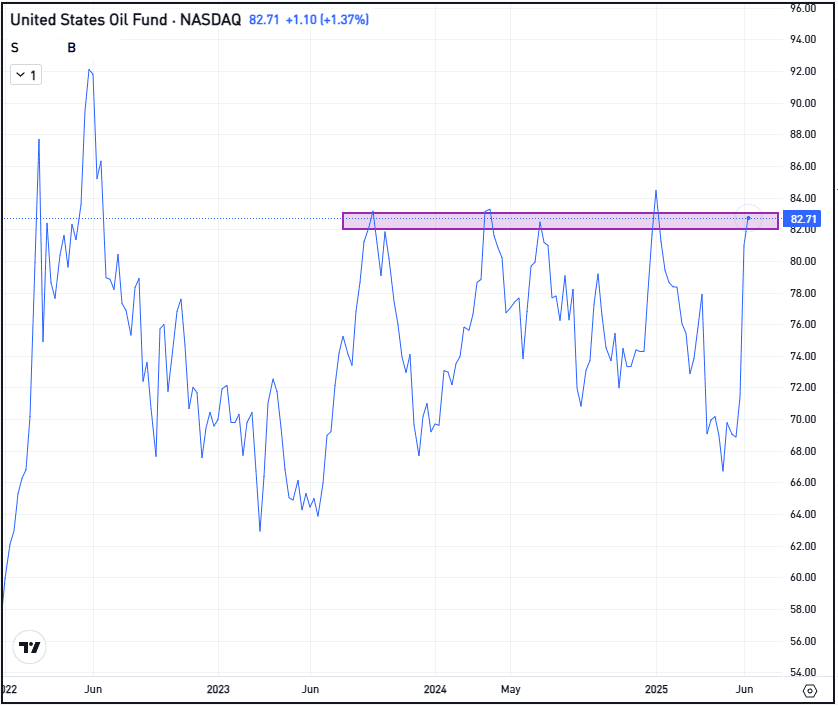This screenshot has height=707, width=838.
Task: Click the last price dot on chart
Action: 748,218
